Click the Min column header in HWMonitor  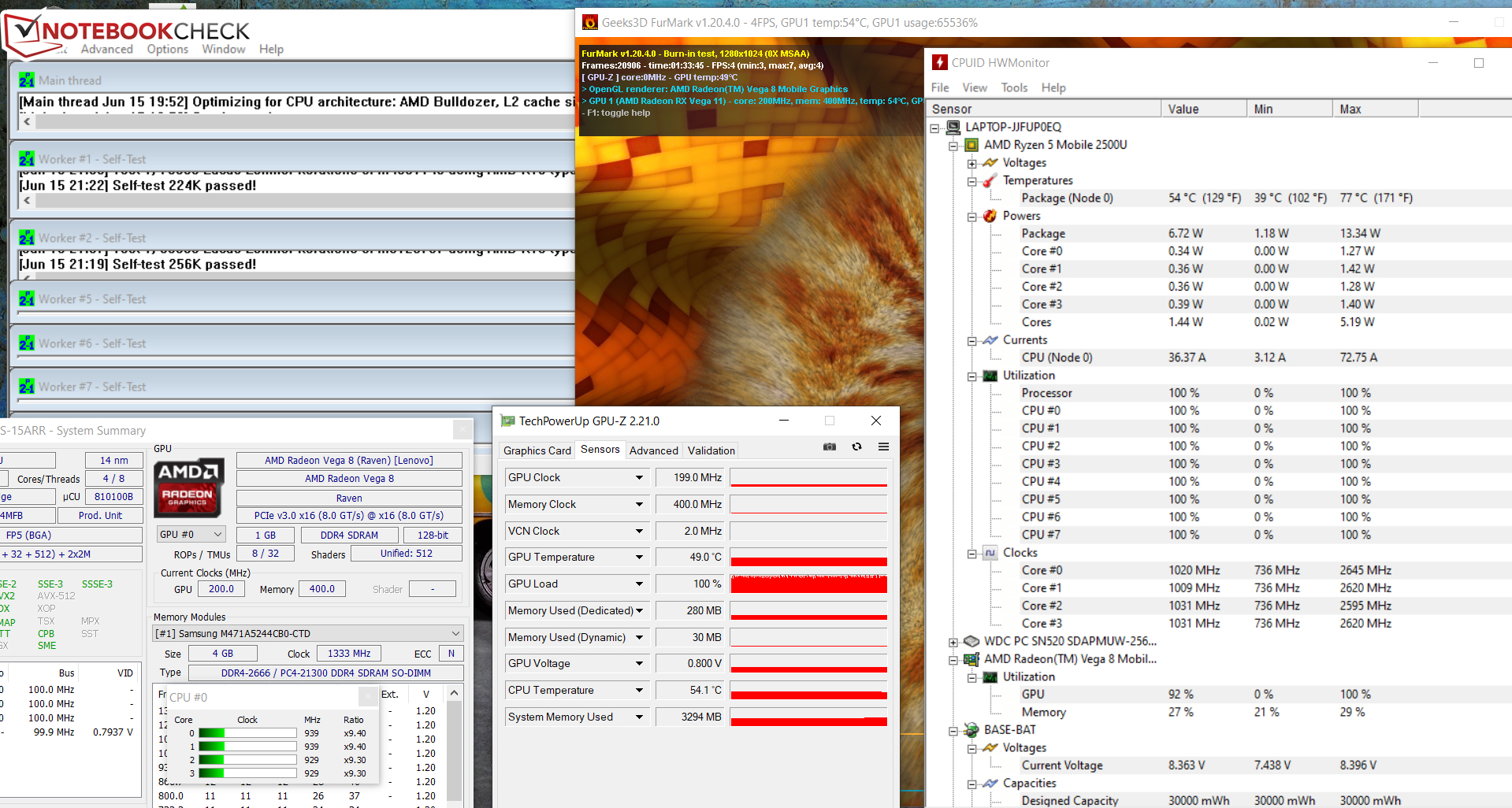1290,109
